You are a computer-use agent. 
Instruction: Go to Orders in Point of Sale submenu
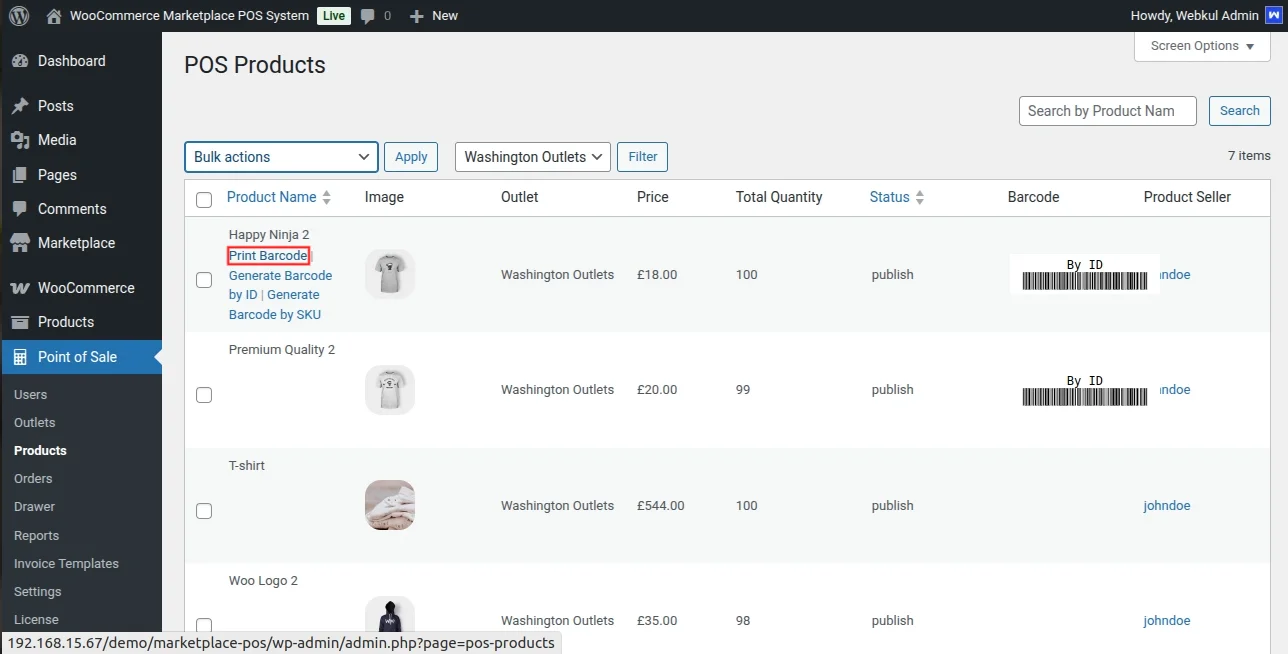pyautogui.click(x=33, y=479)
